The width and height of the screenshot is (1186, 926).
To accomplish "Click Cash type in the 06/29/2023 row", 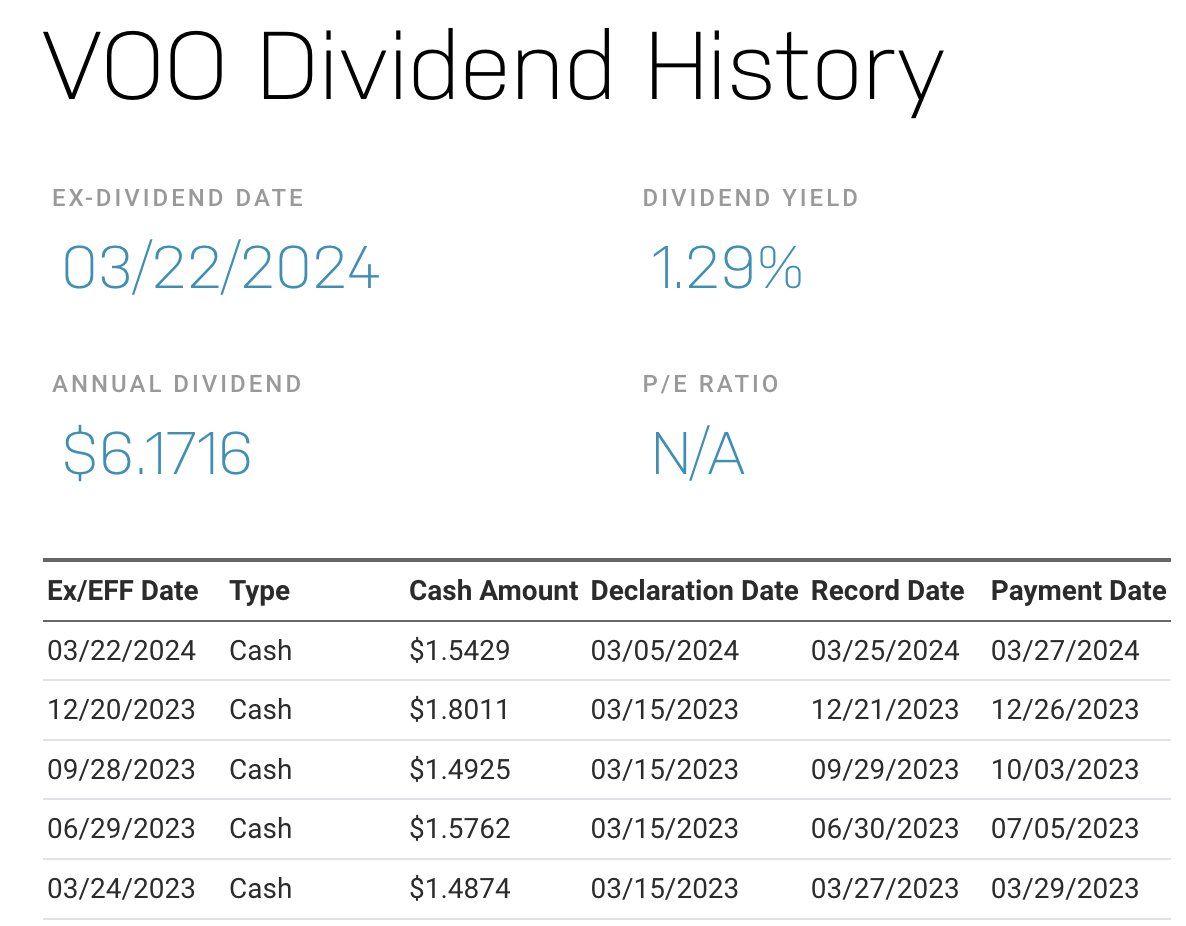I will click(x=260, y=828).
